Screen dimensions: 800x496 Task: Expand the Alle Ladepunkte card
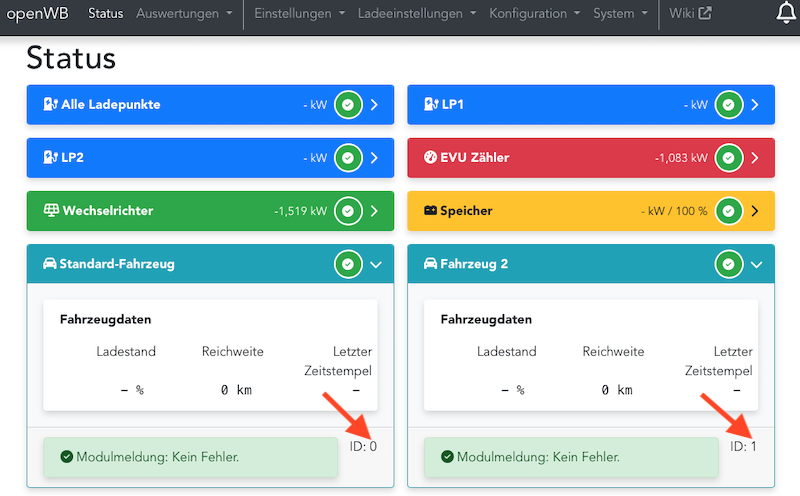tap(374, 105)
